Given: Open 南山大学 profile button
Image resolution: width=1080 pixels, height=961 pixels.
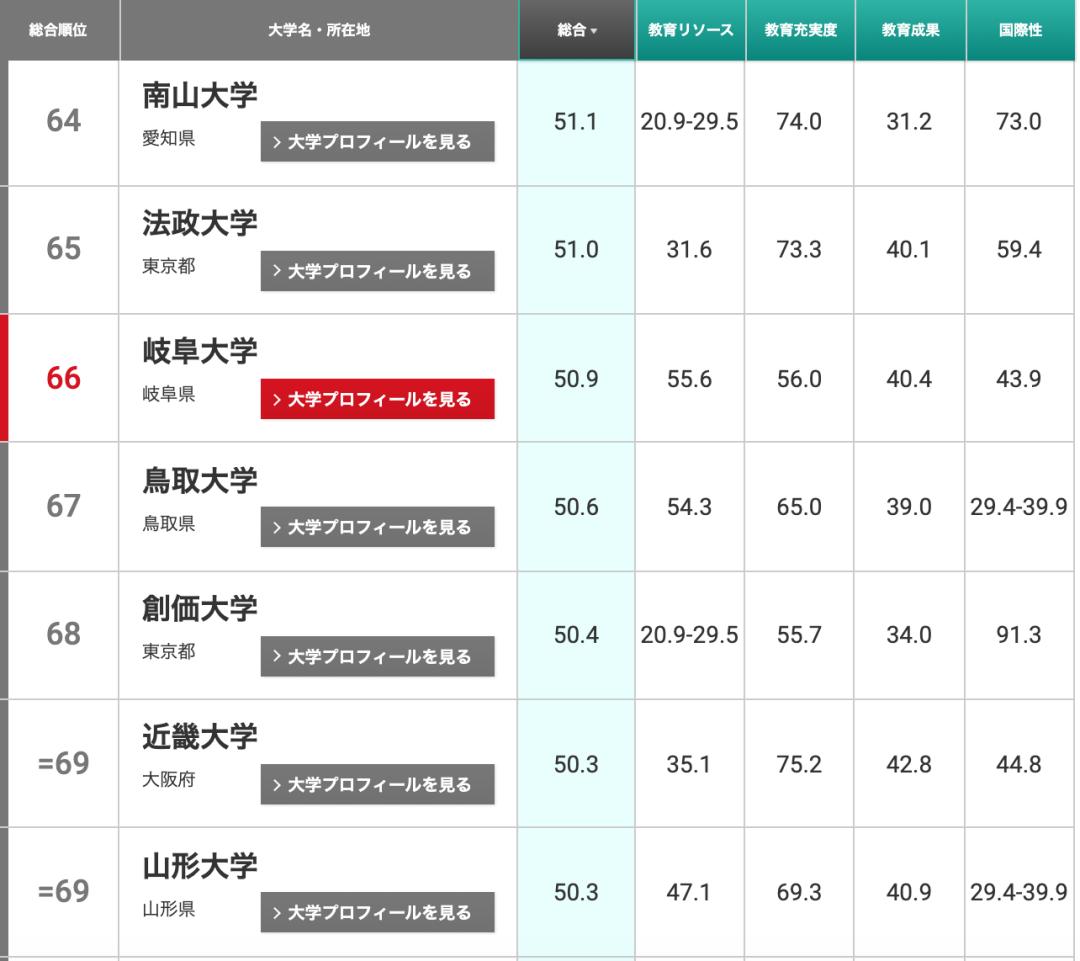Looking at the screenshot, I should (377, 141).
